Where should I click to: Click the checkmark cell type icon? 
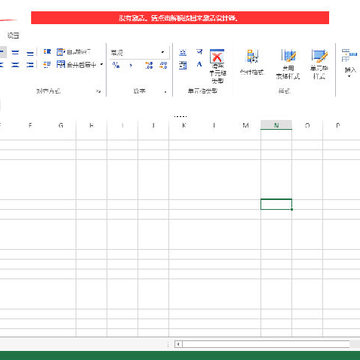click(199, 52)
